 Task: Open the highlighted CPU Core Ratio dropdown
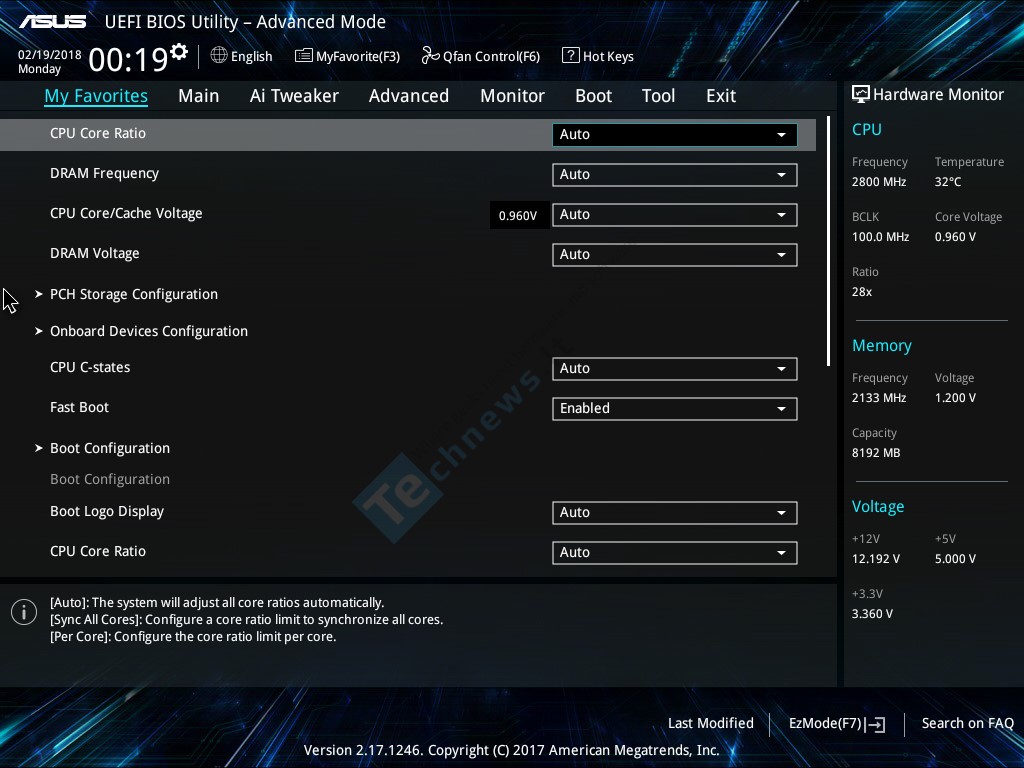pos(675,135)
